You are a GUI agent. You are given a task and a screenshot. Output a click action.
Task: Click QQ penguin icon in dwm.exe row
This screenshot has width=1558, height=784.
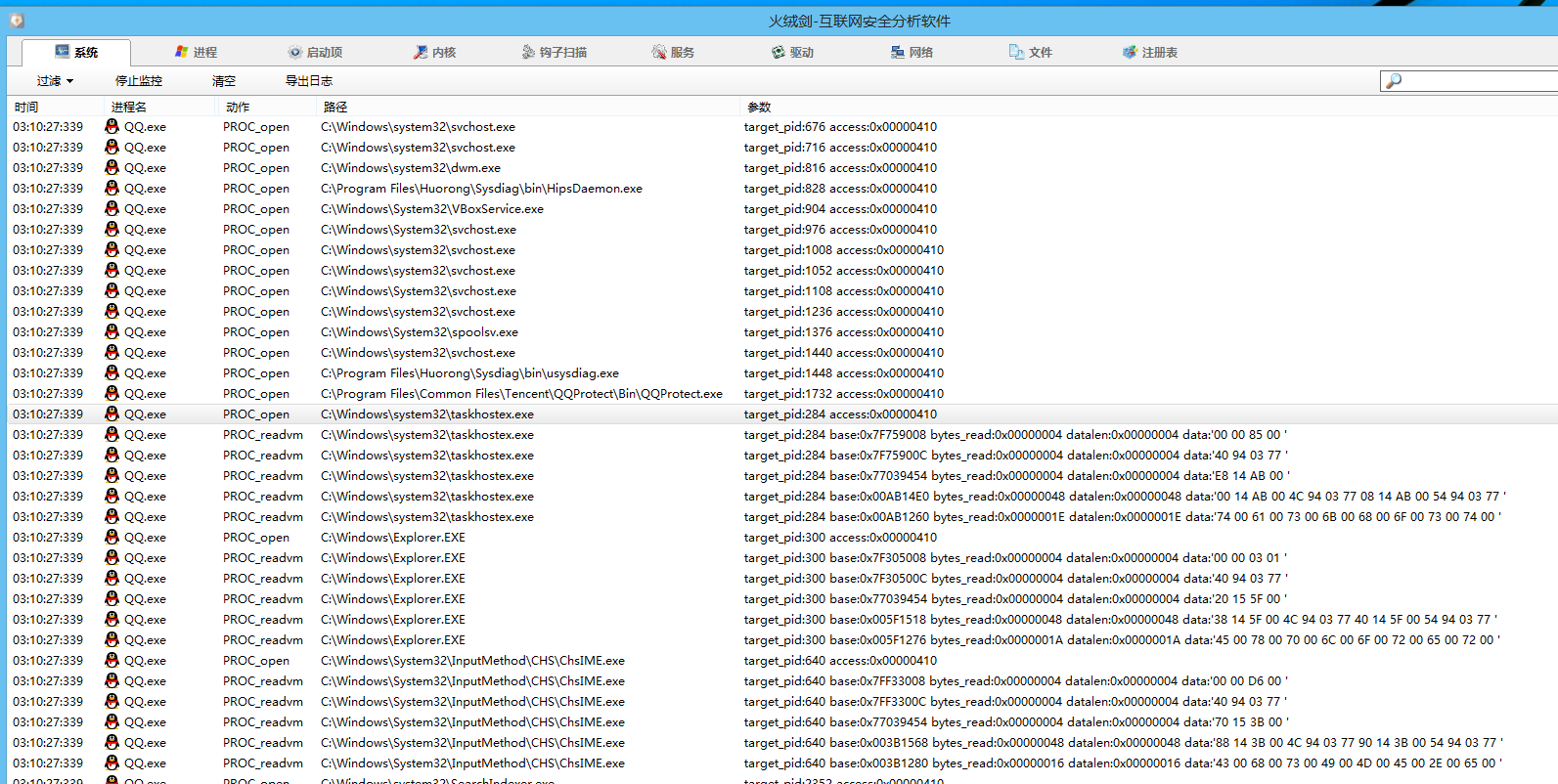[112, 167]
